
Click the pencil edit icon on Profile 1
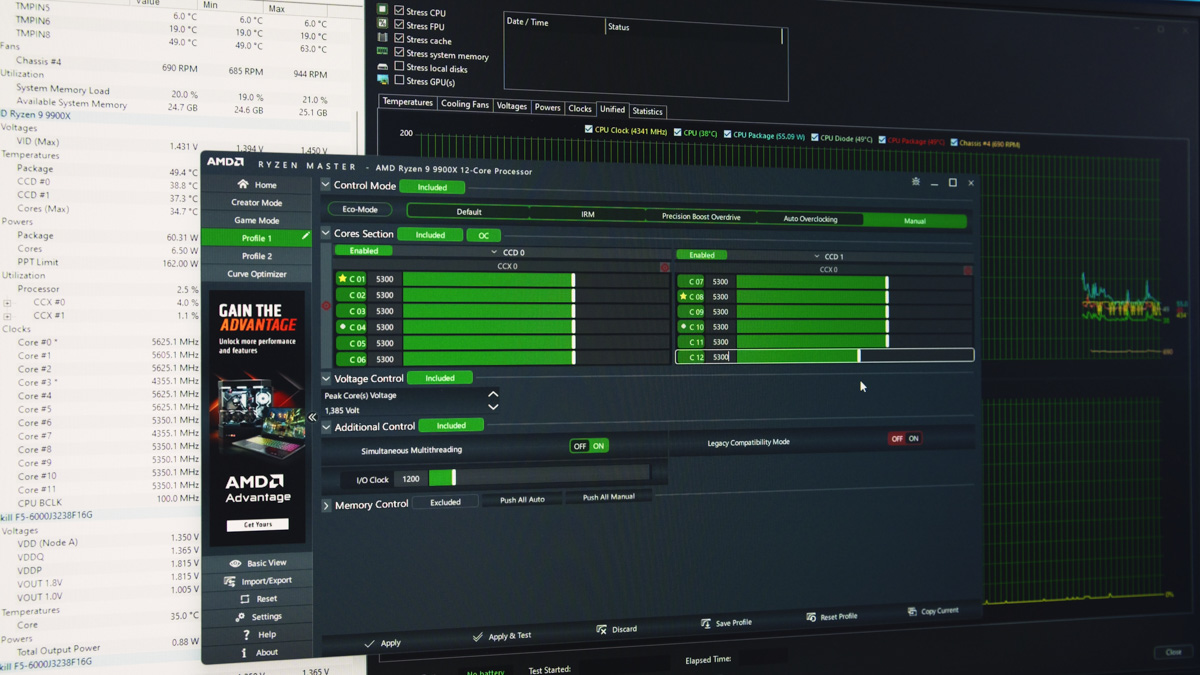click(x=305, y=237)
